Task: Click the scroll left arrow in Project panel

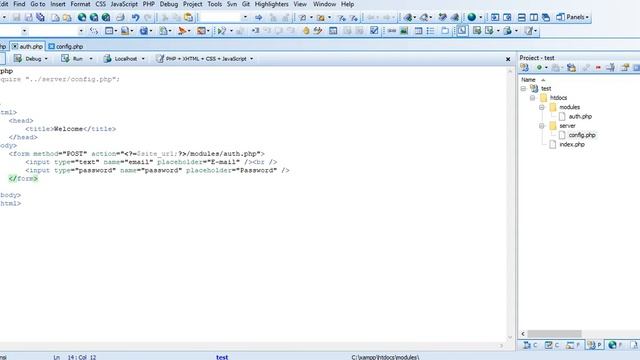Action: pos(523,334)
